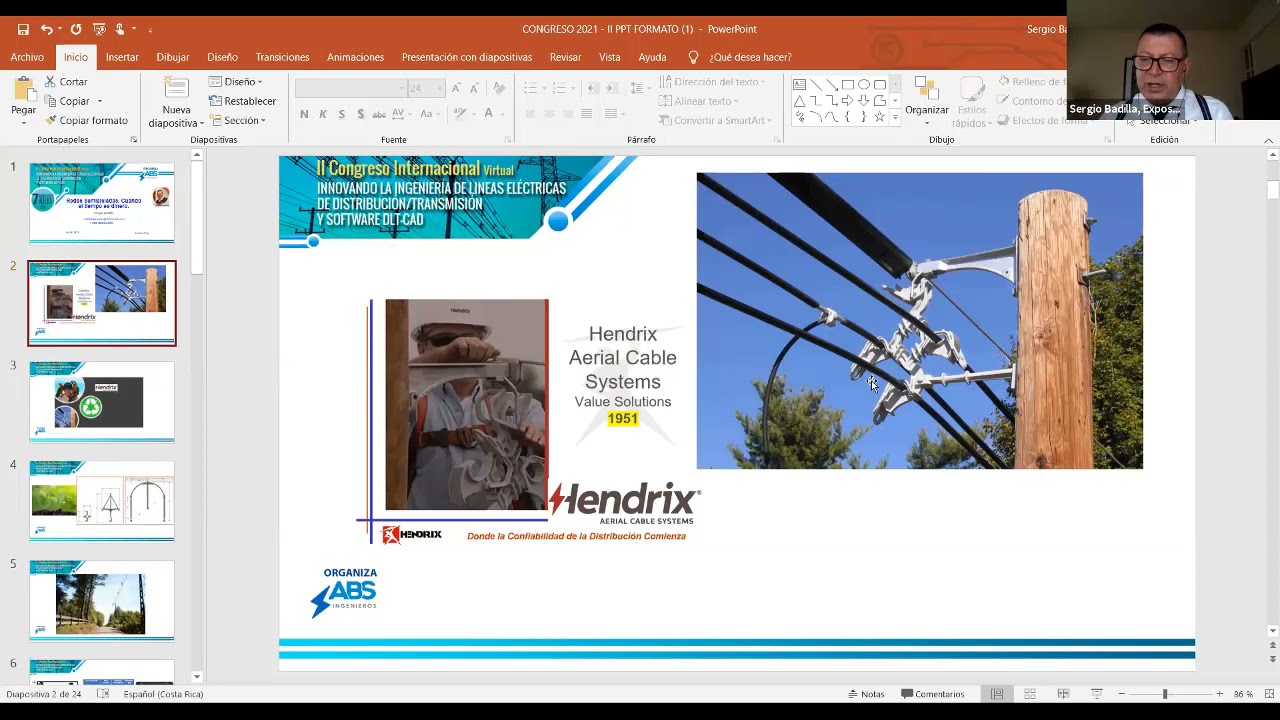Select the star shape in the gallery

tap(880, 117)
